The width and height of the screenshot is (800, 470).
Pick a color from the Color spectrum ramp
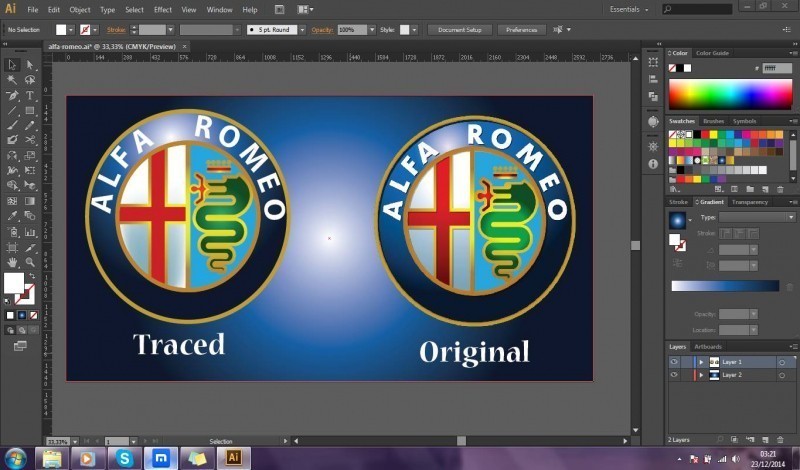[x=730, y=94]
